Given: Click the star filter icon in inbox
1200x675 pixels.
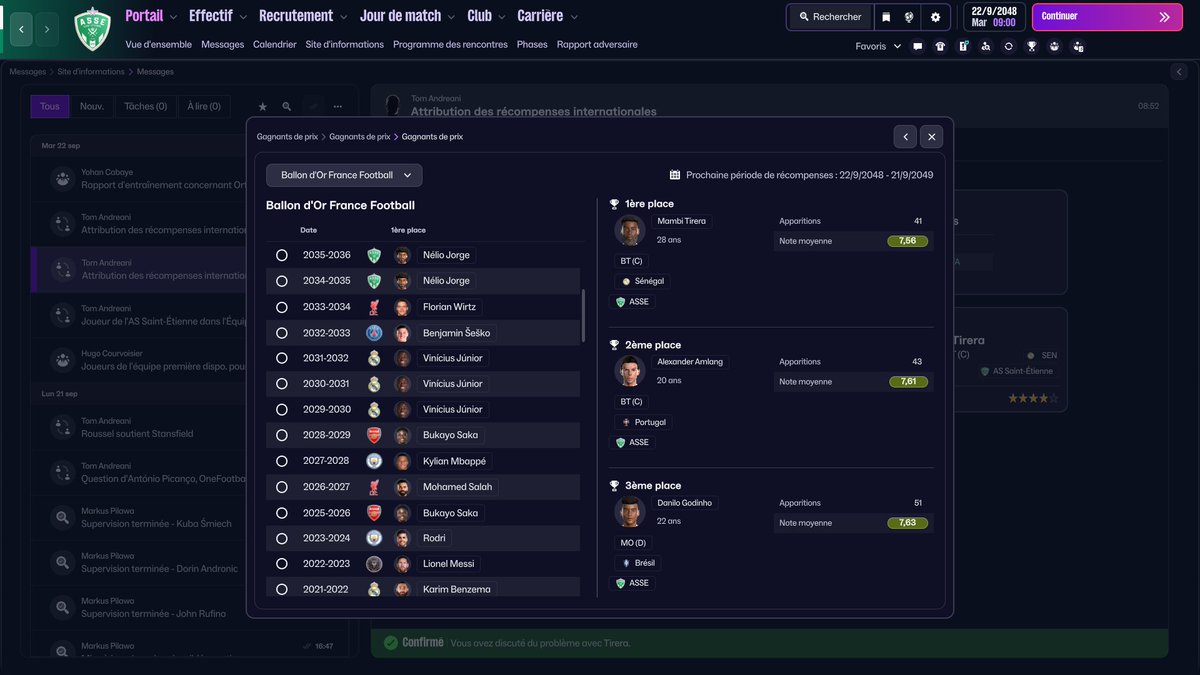Looking at the screenshot, I should [x=263, y=106].
